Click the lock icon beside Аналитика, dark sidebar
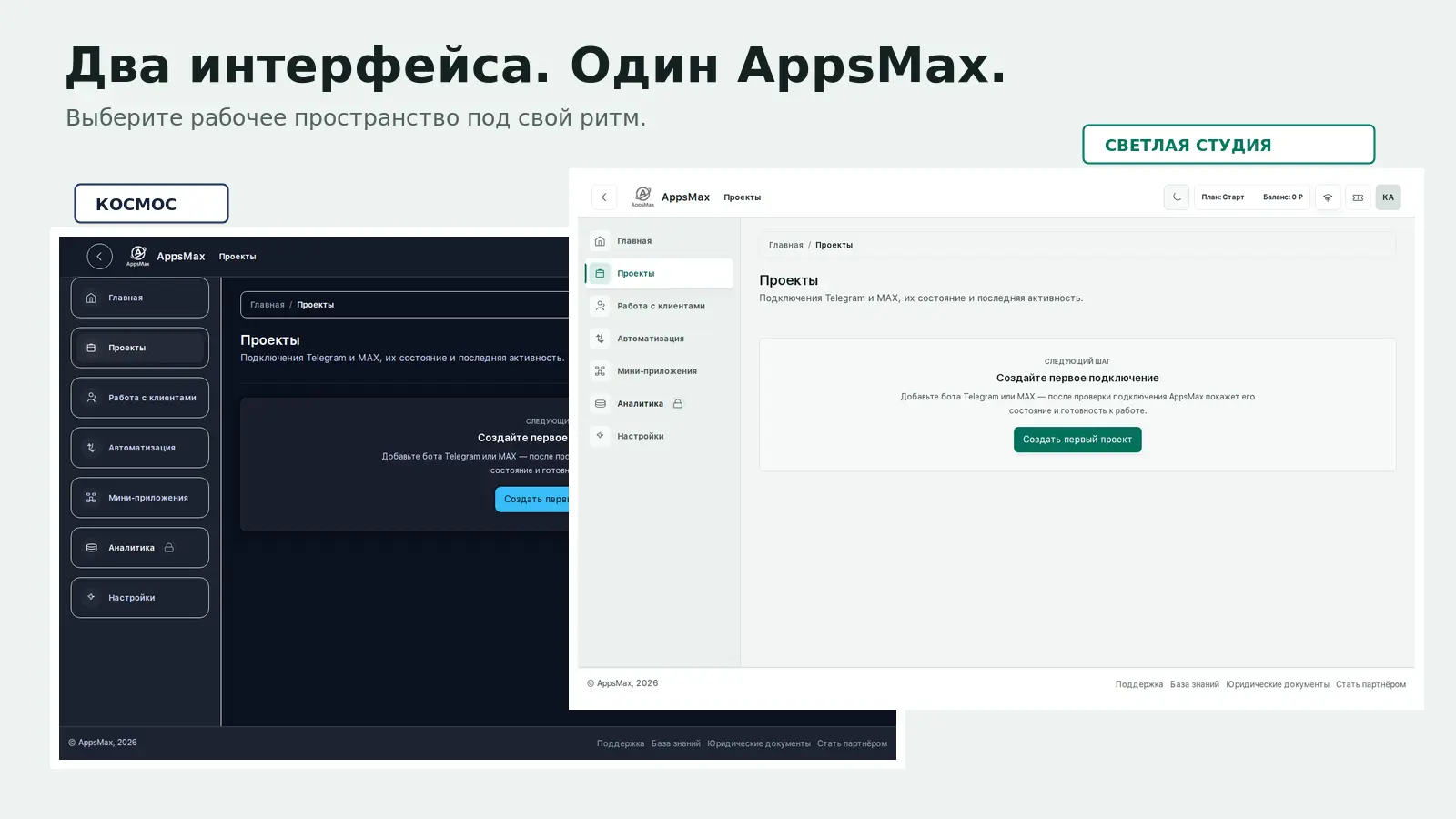This screenshot has width=1456, height=819. click(x=169, y=548)
